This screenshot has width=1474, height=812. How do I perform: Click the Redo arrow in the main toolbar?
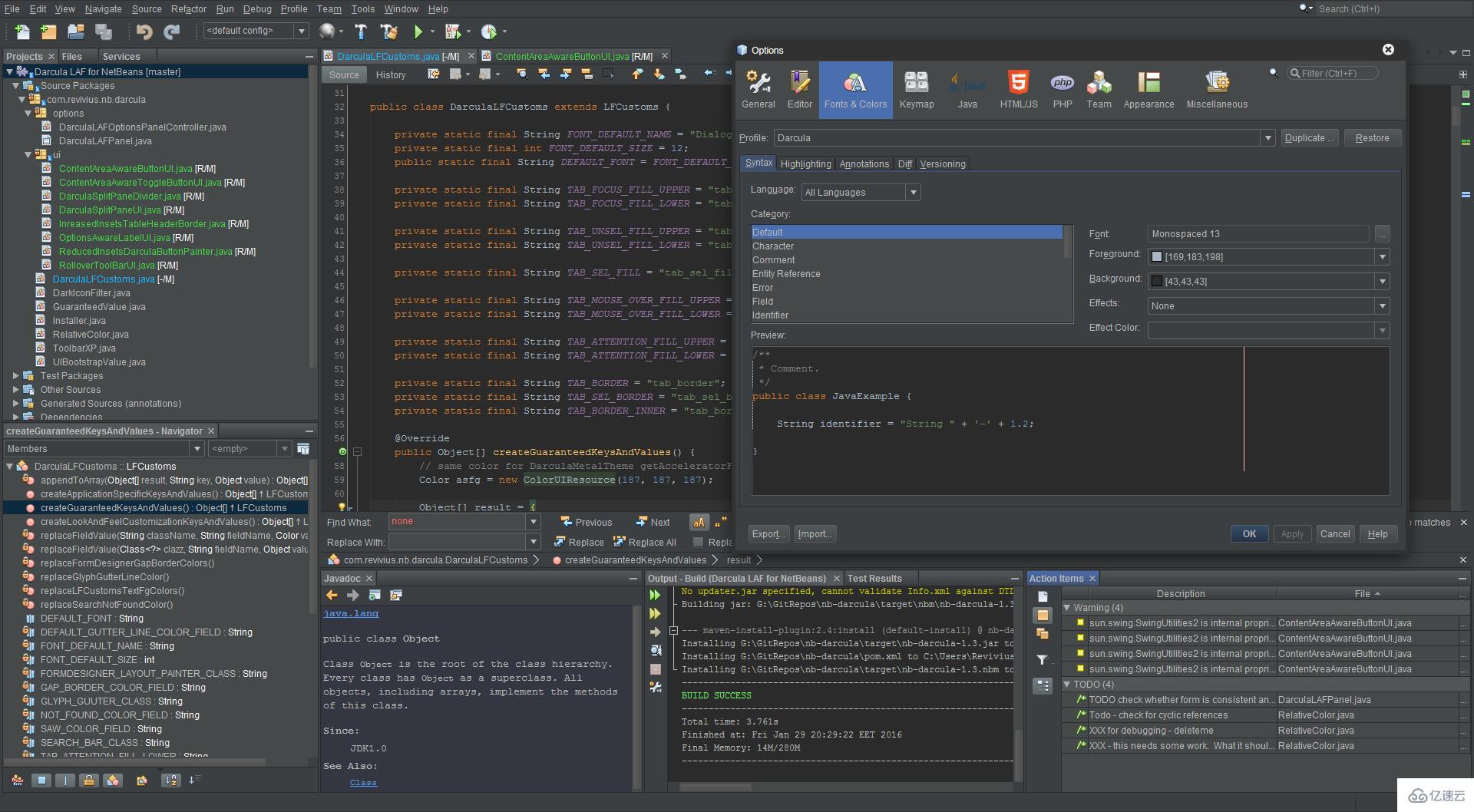tap(172, 31)
